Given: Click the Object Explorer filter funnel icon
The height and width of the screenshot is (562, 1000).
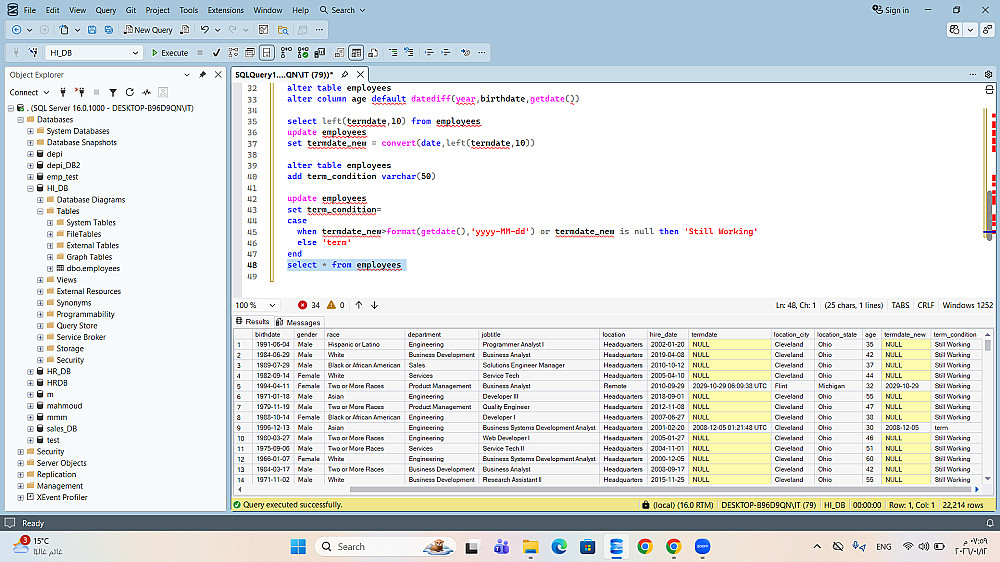Looking at the screenshot, I should (x=114, y=92).
